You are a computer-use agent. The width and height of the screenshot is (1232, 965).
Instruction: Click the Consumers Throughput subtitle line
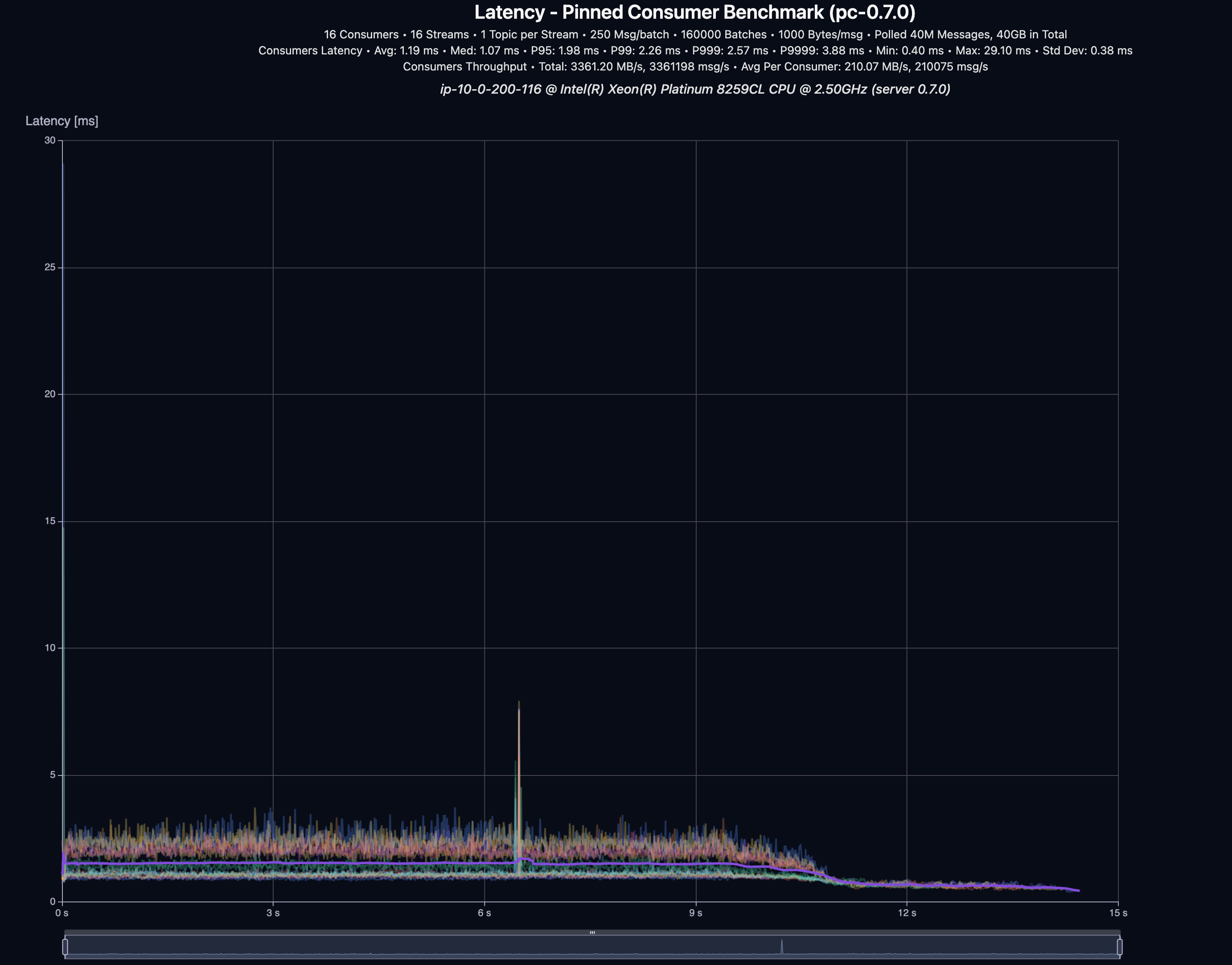695,67
